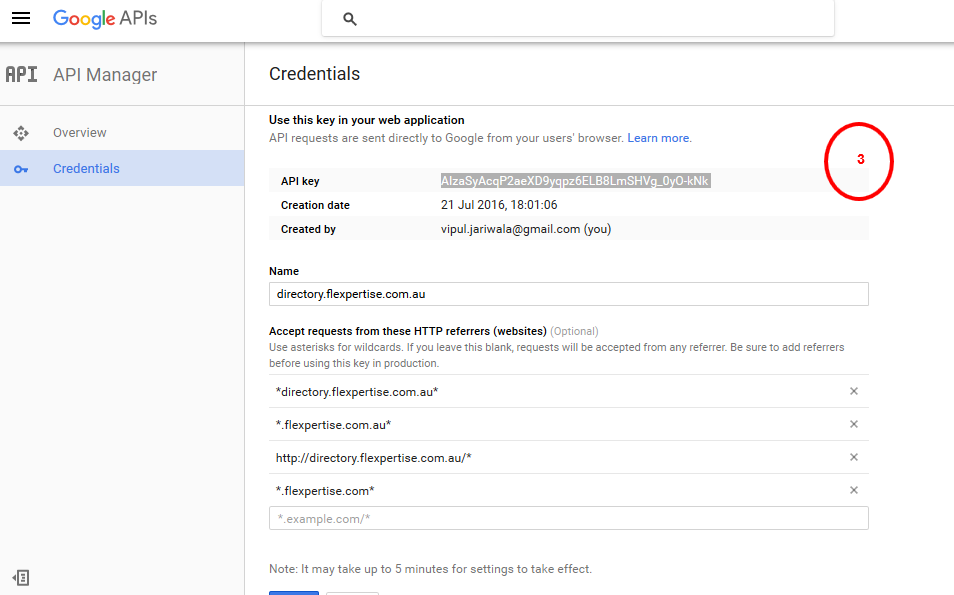Click the Credentials key icon

click(x=21, y=169)
